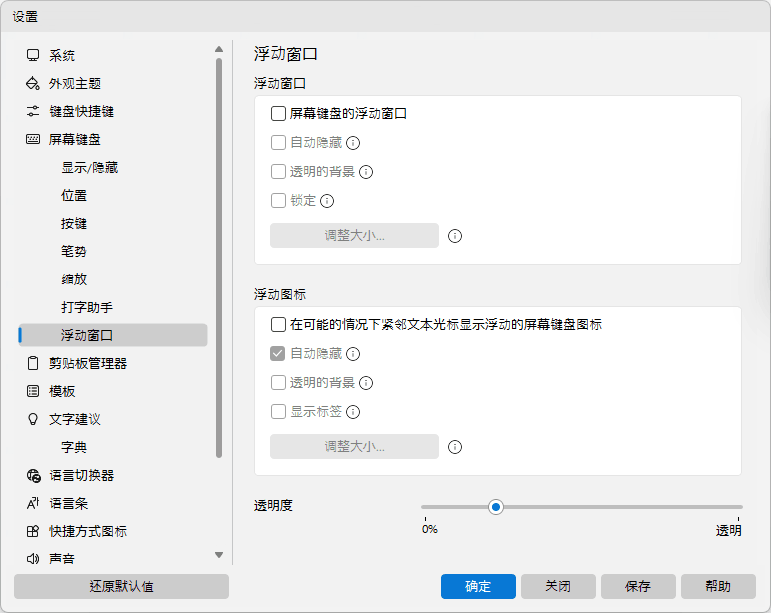
Task: Select 系统 in the settings sidebar
Action: pos(113,56)
